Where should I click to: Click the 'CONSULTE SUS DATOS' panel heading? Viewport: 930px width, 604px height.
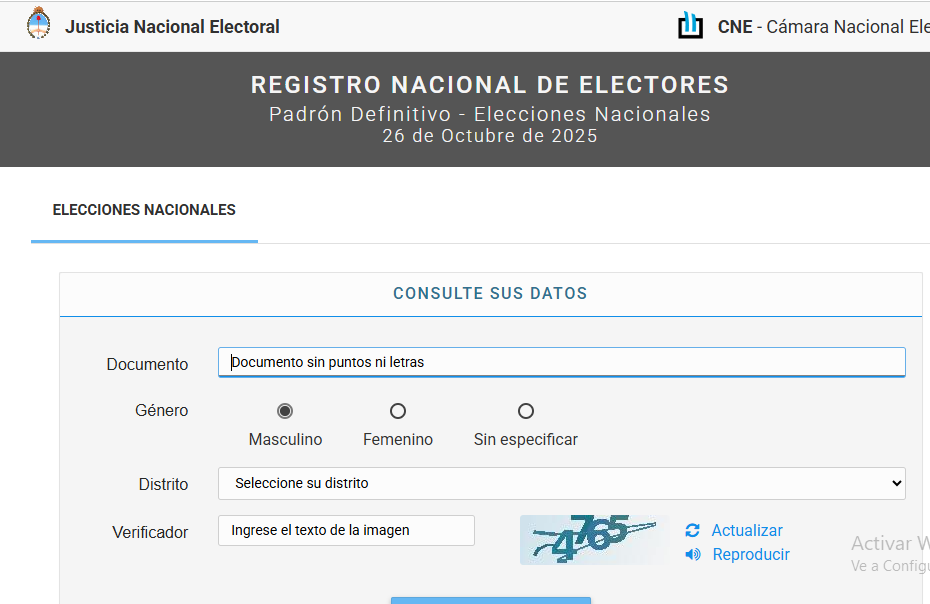490,294
